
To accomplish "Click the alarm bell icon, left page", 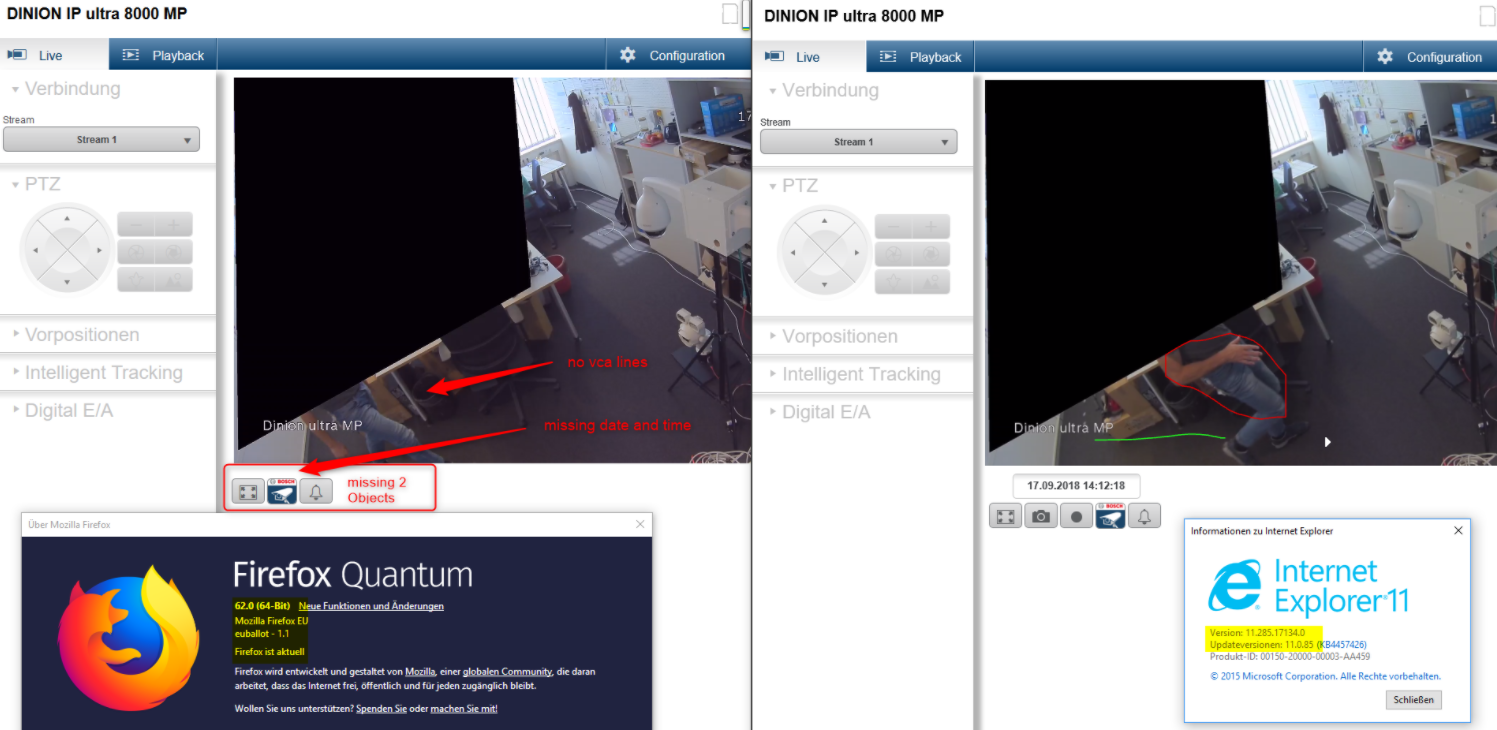I will pos(316,491).
